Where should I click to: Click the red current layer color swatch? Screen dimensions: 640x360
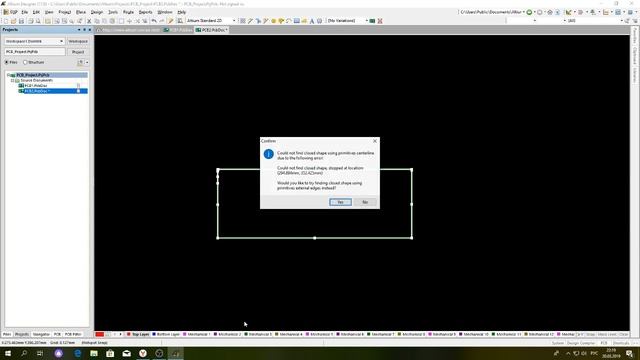pyautogui.click(x=100, y=334)
